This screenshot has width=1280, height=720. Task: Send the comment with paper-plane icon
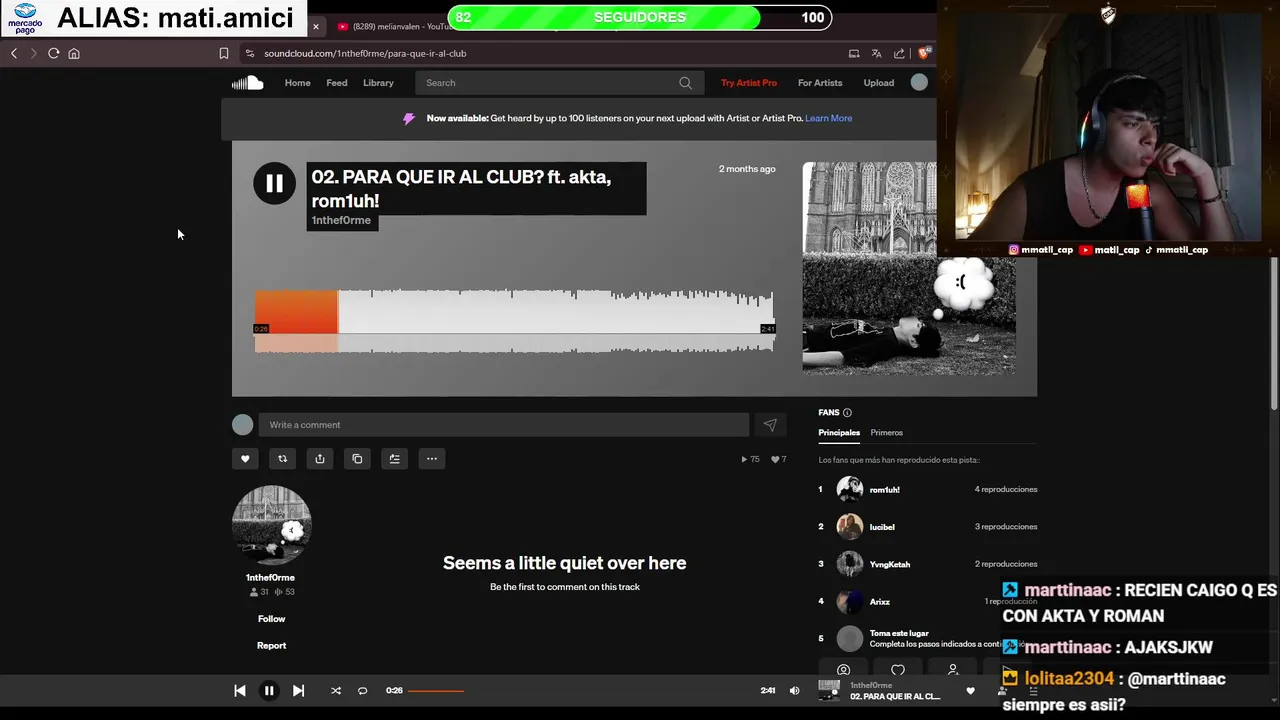pyautogui.click(x=770, y=425)
